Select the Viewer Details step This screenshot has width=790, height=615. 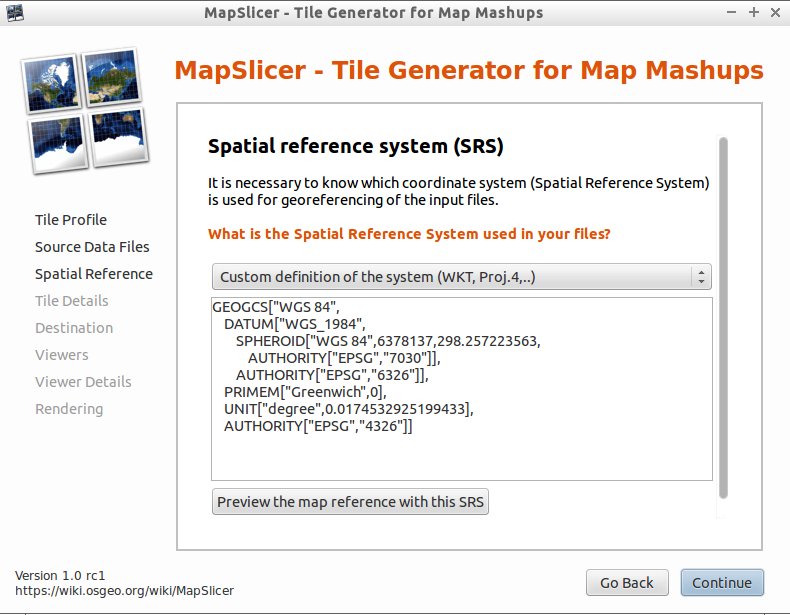click(x=83, y=382)
